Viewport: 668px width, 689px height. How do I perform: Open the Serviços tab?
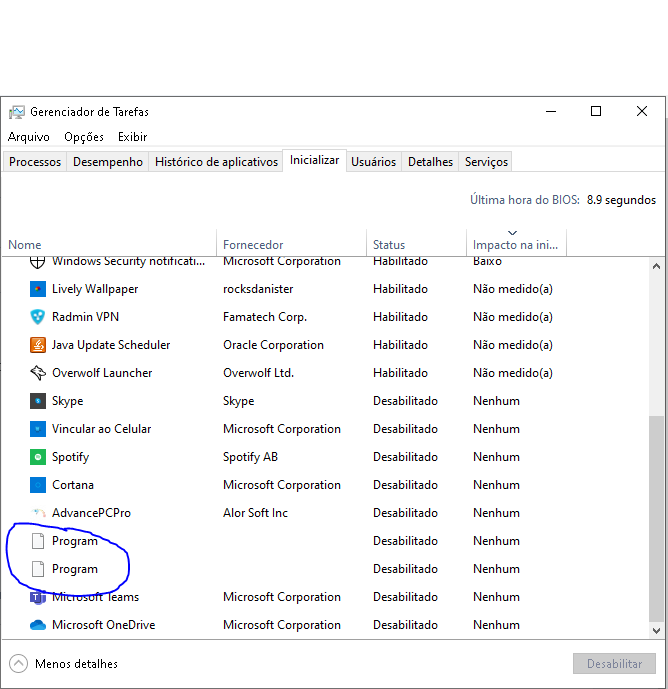coord(486,162)
